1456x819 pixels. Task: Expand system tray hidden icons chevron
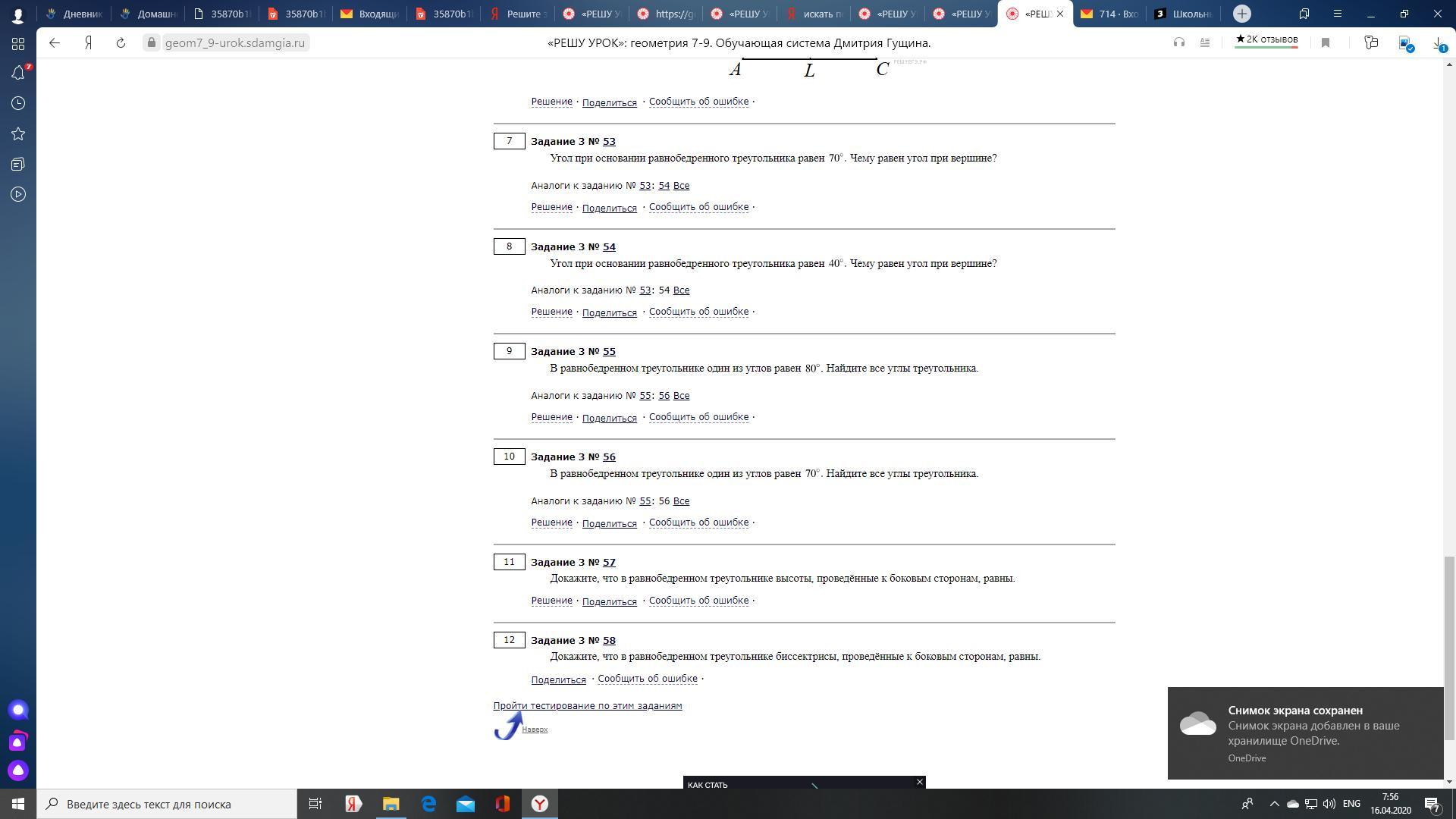pos(1274,804)
